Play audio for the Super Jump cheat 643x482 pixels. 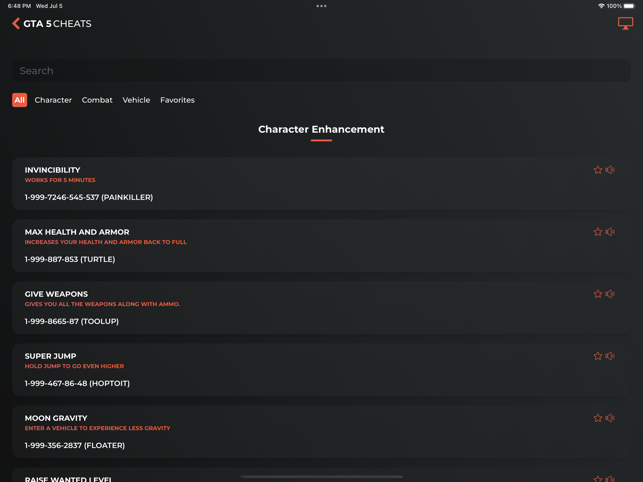[x=610, y=356]
